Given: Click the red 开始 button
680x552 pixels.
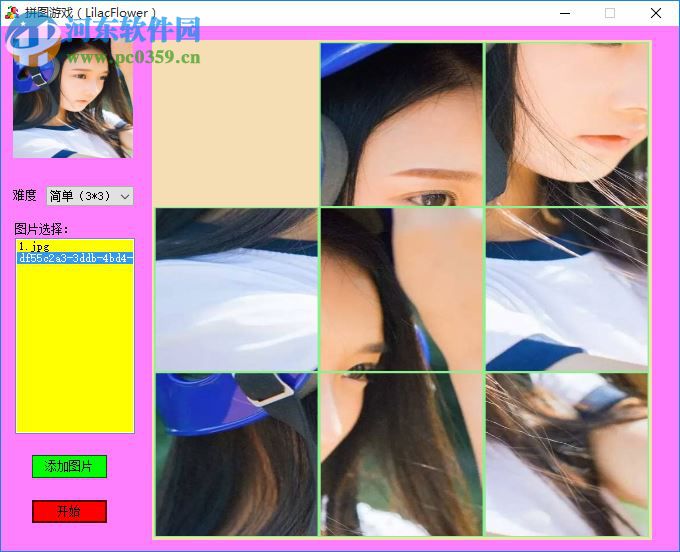Looking at the screenshot, I should point(69,512).
